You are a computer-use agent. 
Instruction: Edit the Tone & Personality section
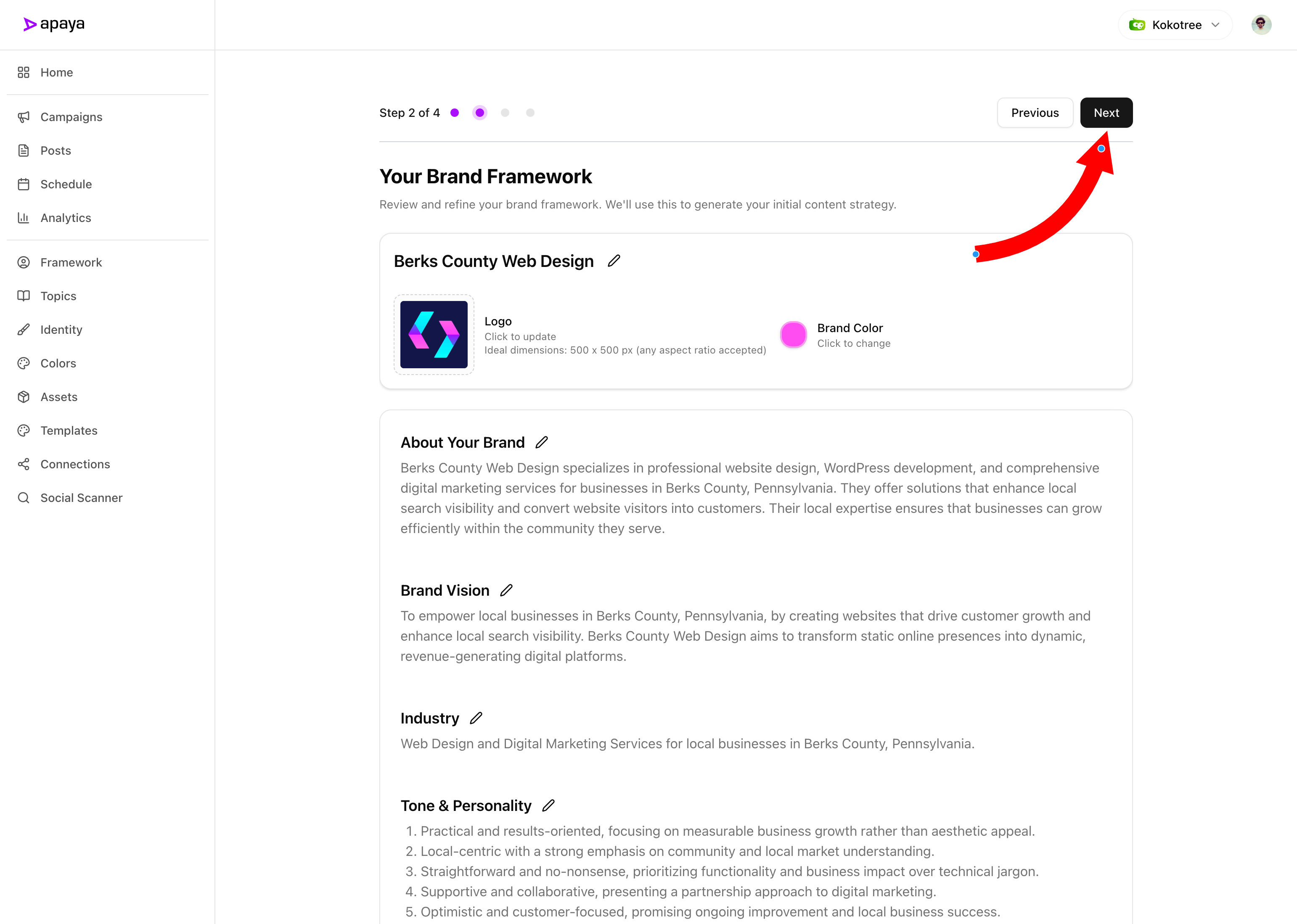click(x=549, y=805)
